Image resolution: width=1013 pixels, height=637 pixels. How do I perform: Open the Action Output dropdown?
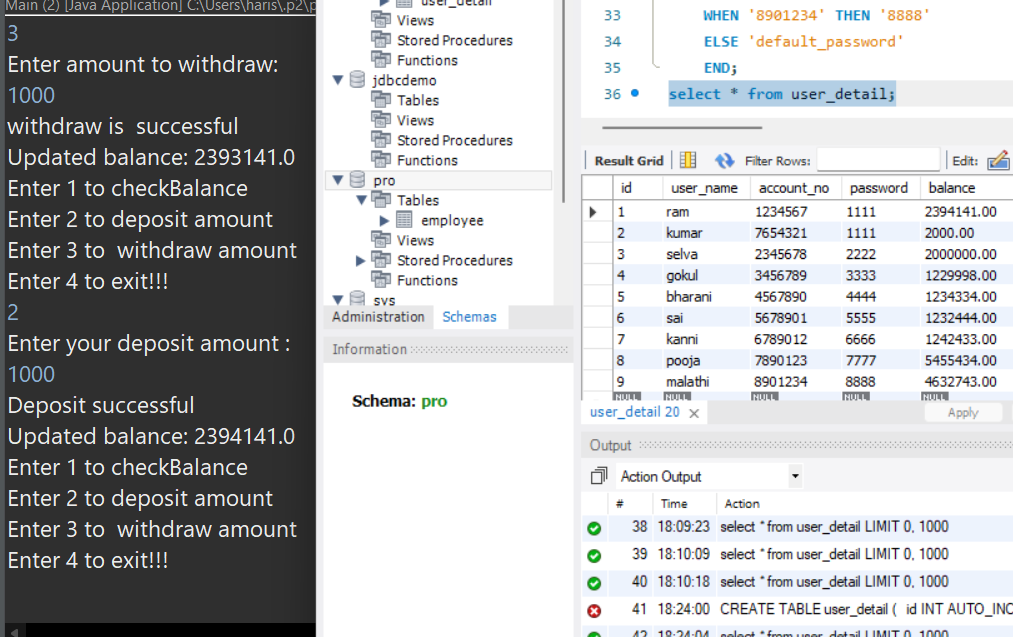pyautogui.click(x=795, y=476)
